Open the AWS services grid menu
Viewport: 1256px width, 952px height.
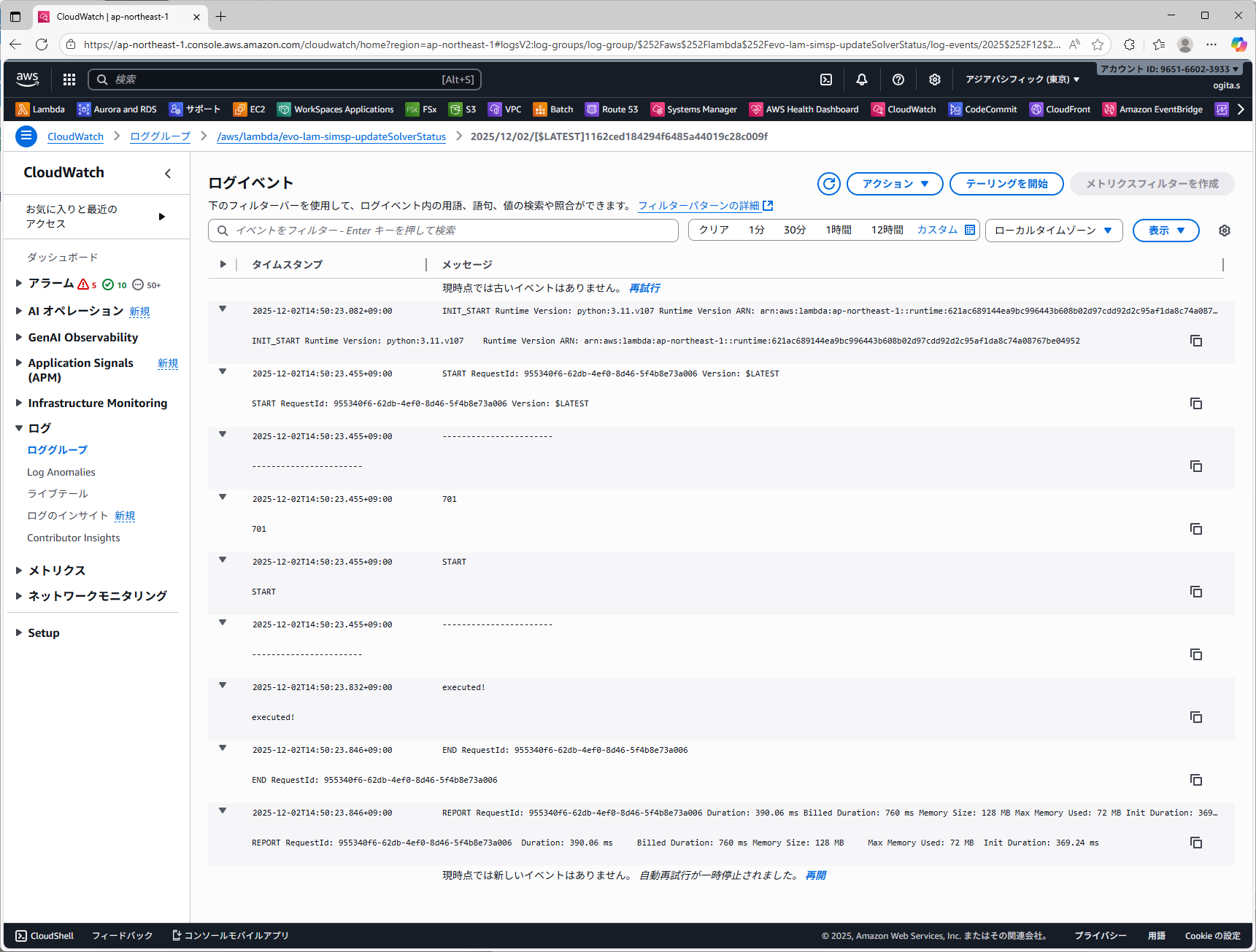69,80
